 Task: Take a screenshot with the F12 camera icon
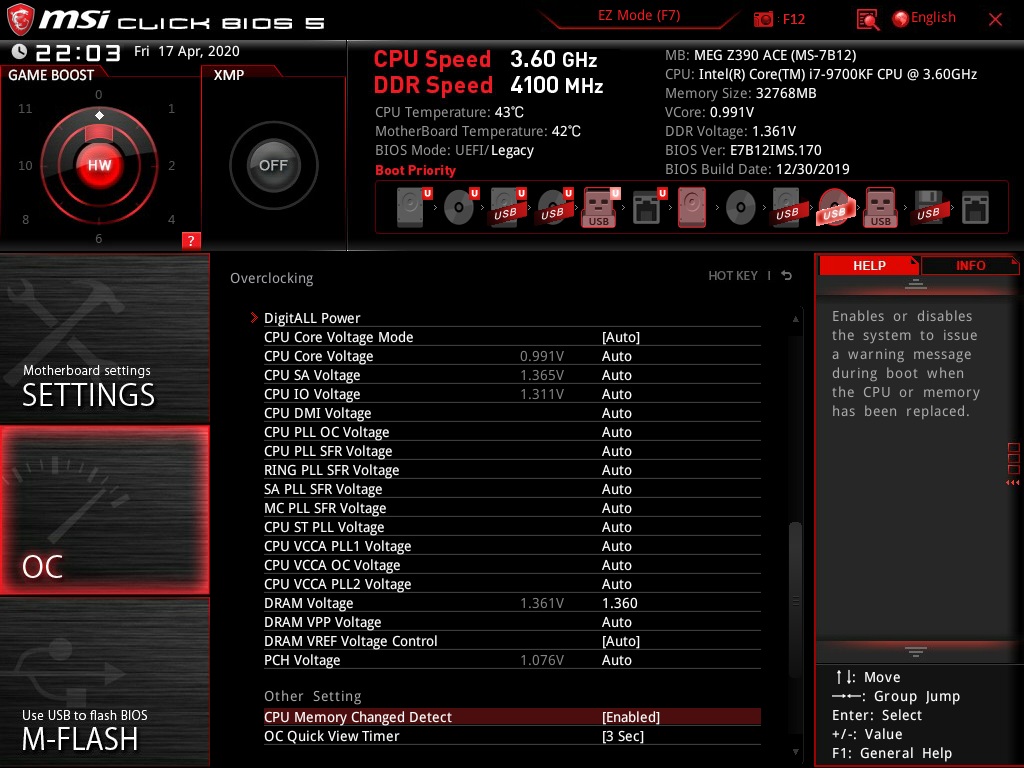(763, 20)
